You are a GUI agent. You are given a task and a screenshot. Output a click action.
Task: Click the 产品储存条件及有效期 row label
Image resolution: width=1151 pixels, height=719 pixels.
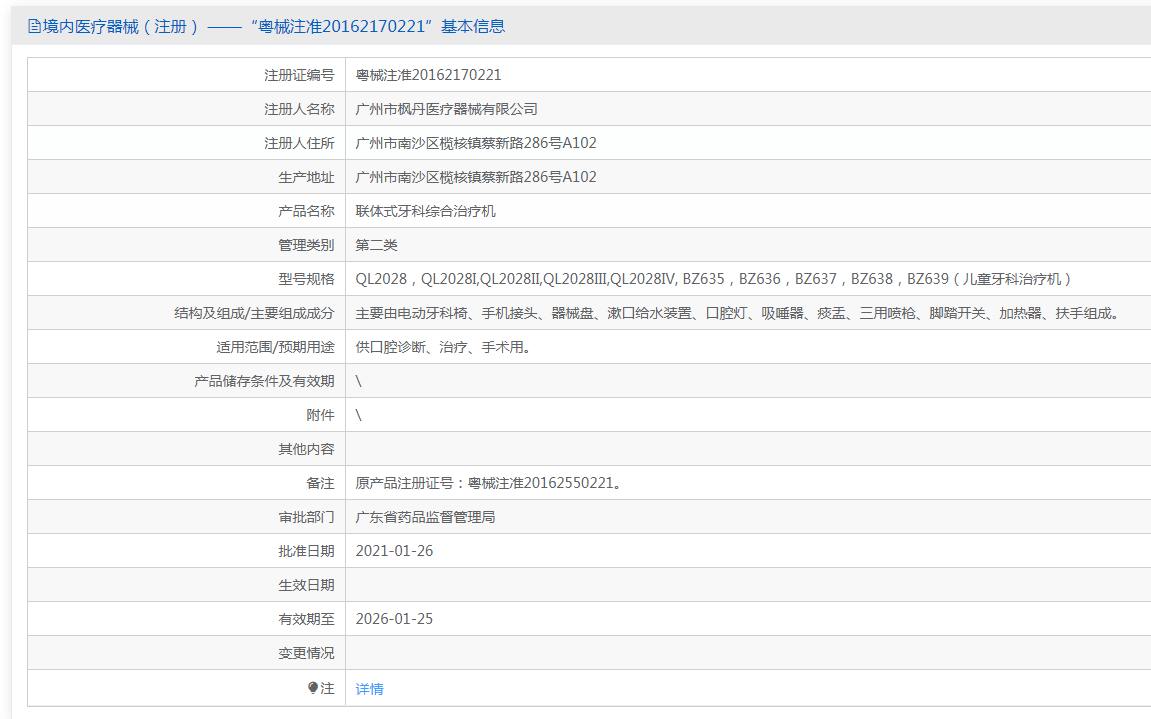pyautogui.click(x=264, y=381)
